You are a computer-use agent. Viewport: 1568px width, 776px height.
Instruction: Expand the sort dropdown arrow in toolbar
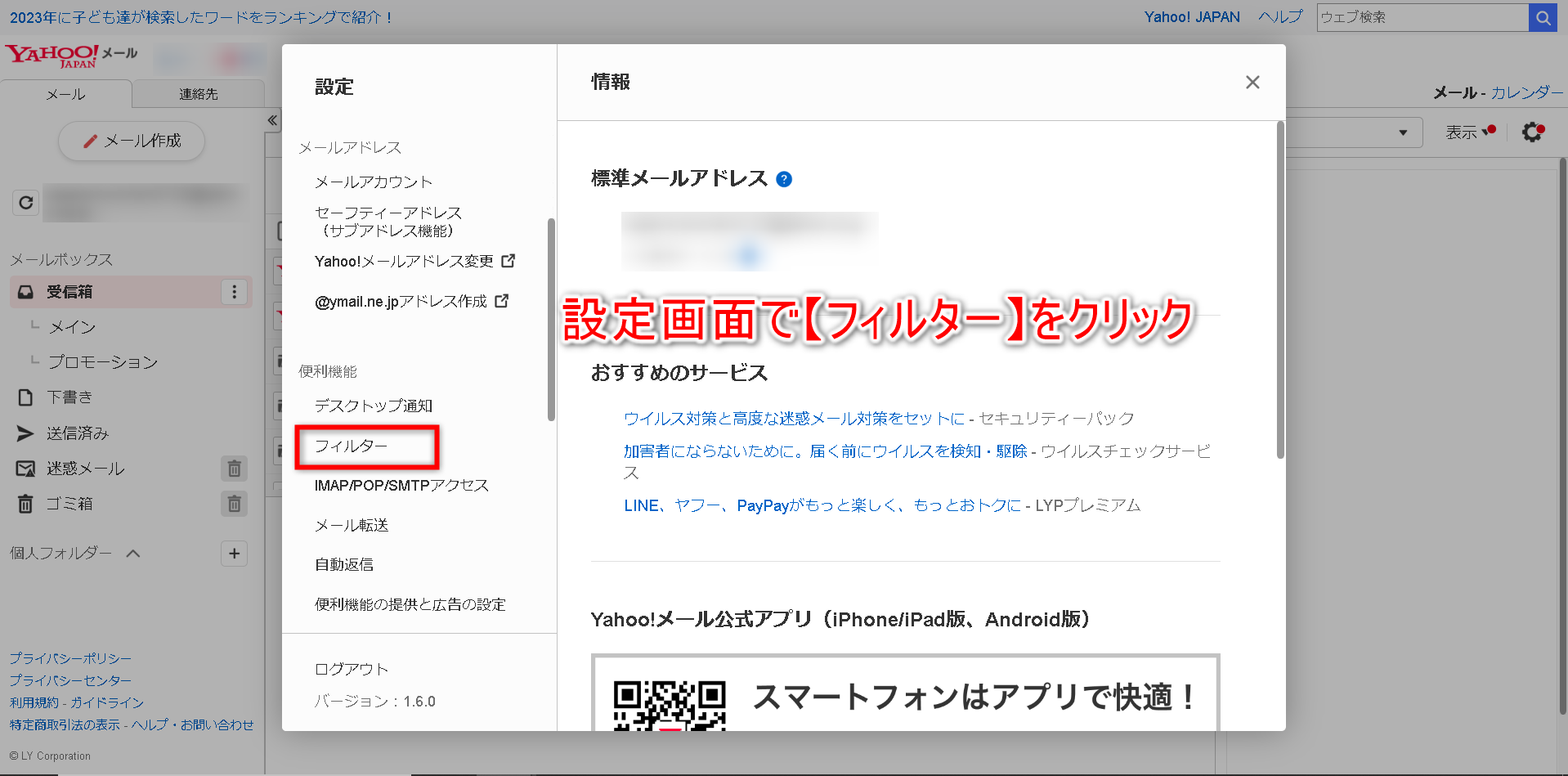[x=1403, y=132]
